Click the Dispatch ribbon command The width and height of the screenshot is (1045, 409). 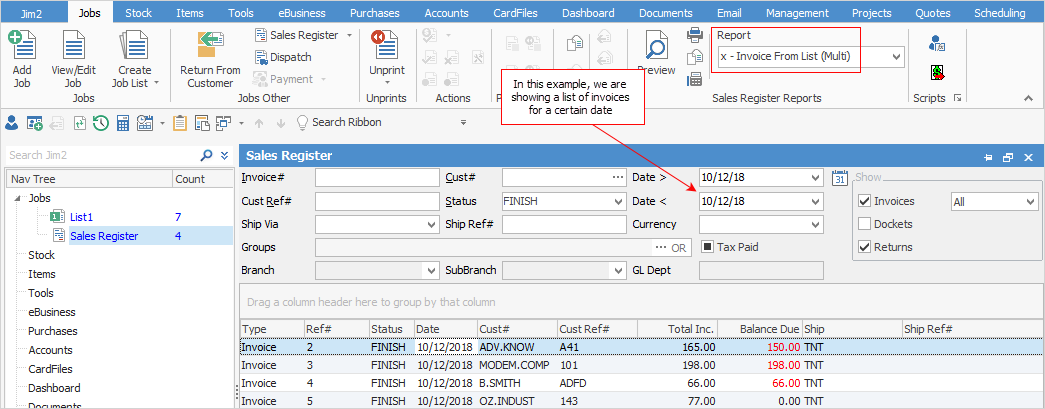(x=284, y=57)
